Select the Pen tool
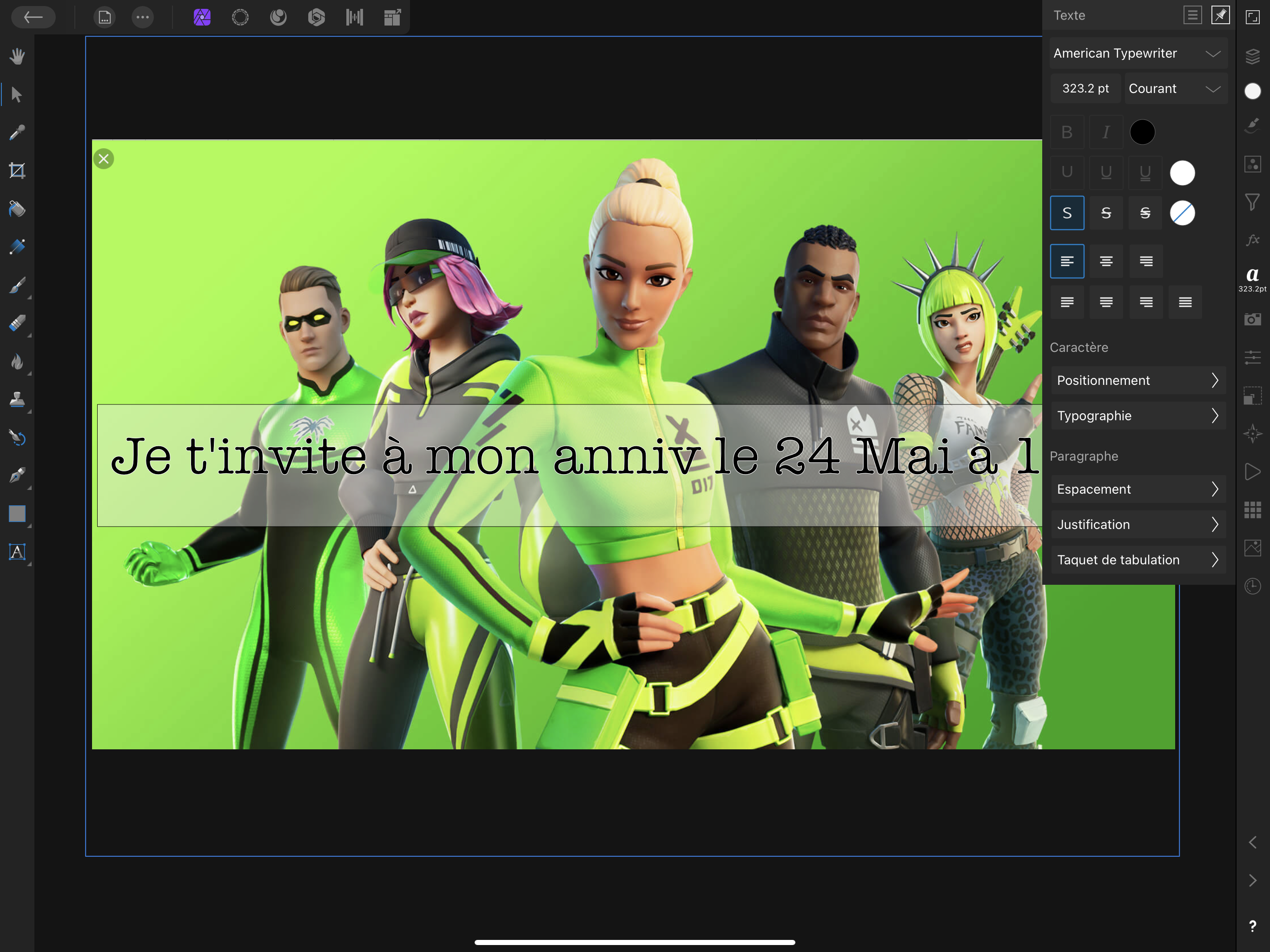1270x952 pixels. [x=17, y=476]
